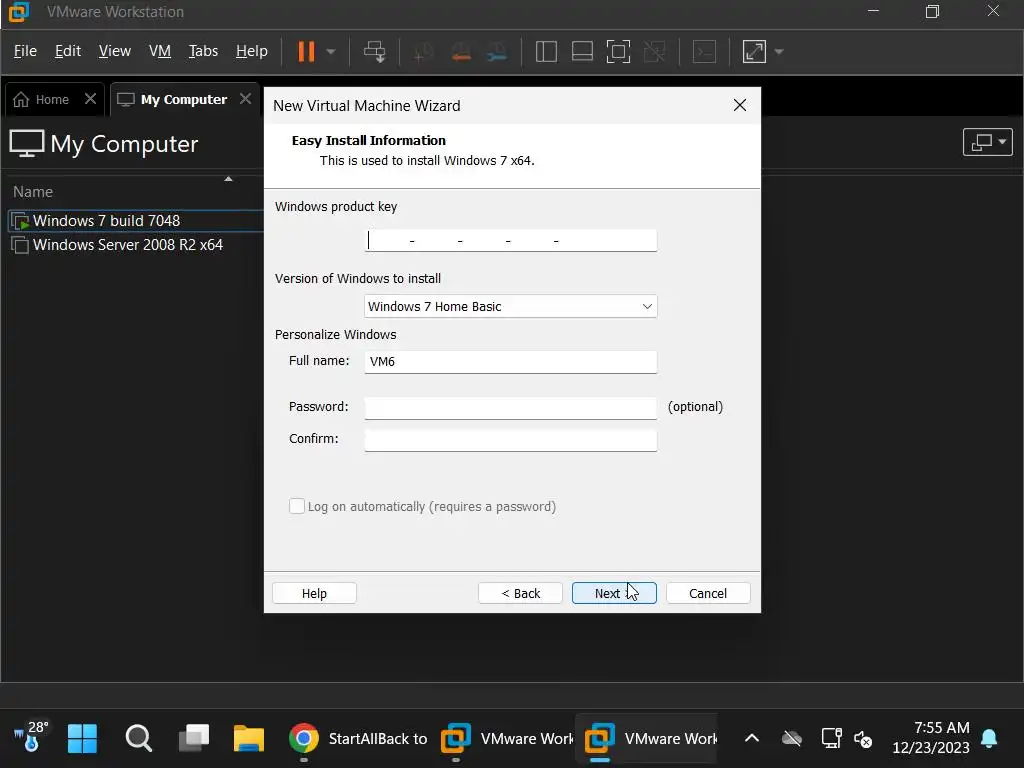Take a snapshot of this virtual machine

pos(424,52)
